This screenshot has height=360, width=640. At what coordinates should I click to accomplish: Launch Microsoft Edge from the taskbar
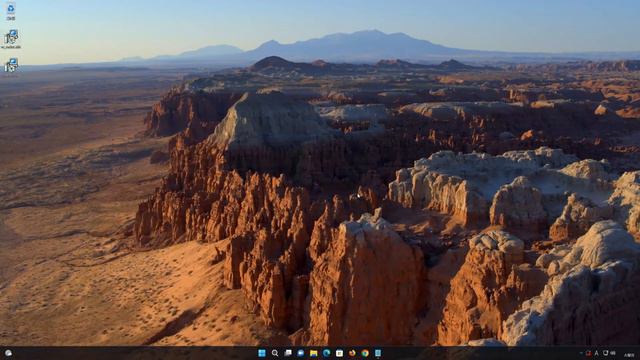[327, 353]
